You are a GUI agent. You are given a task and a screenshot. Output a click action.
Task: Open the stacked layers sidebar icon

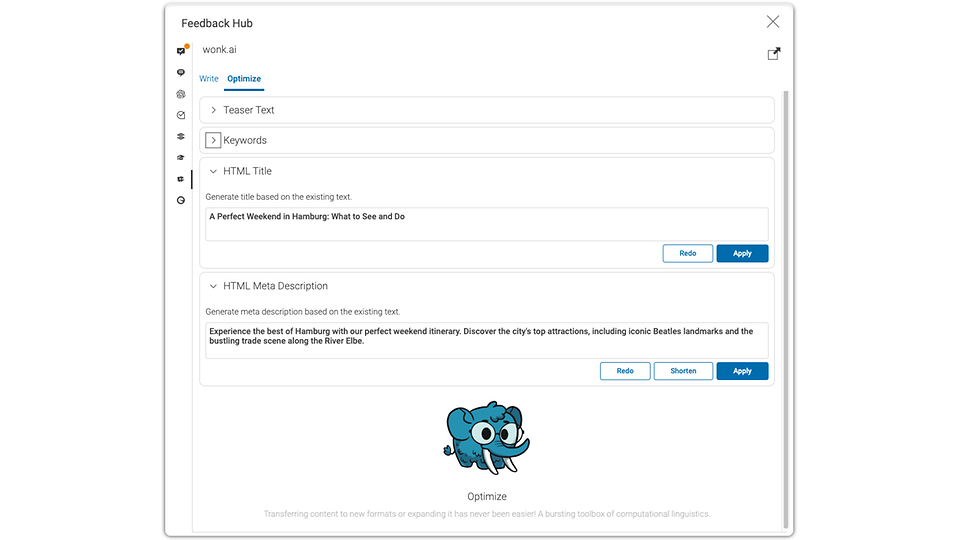pos(181,137)
